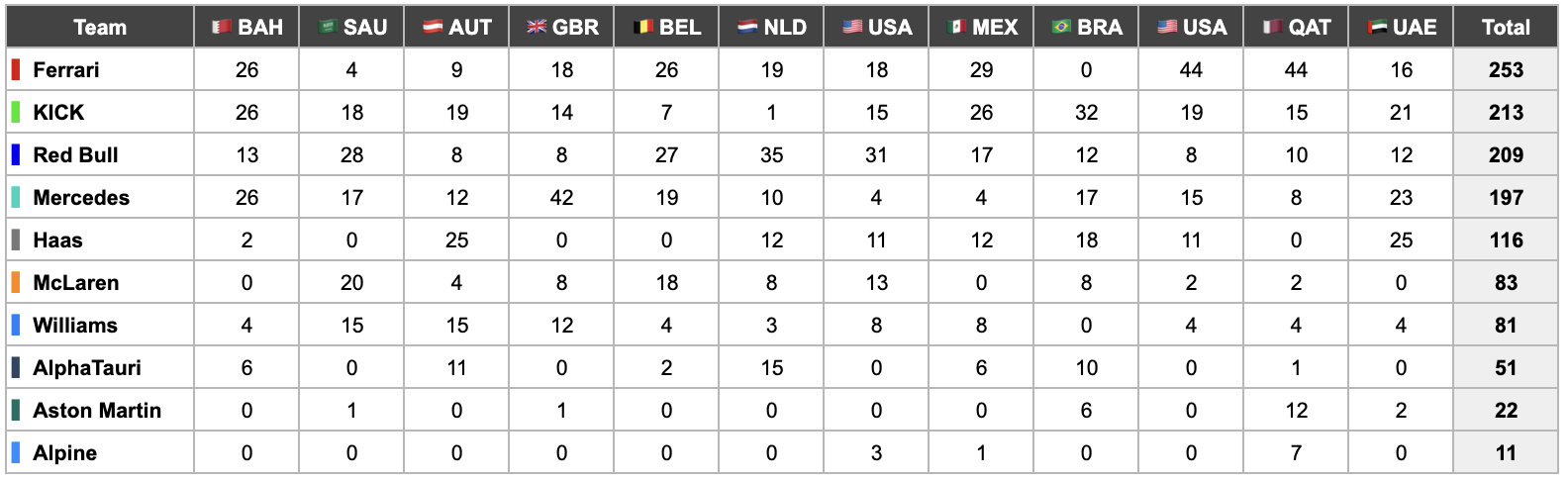Click the Austria flag icon

(433, 28)
